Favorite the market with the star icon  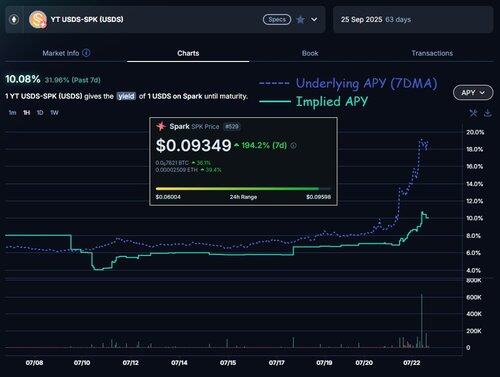[x=300, y=20]
